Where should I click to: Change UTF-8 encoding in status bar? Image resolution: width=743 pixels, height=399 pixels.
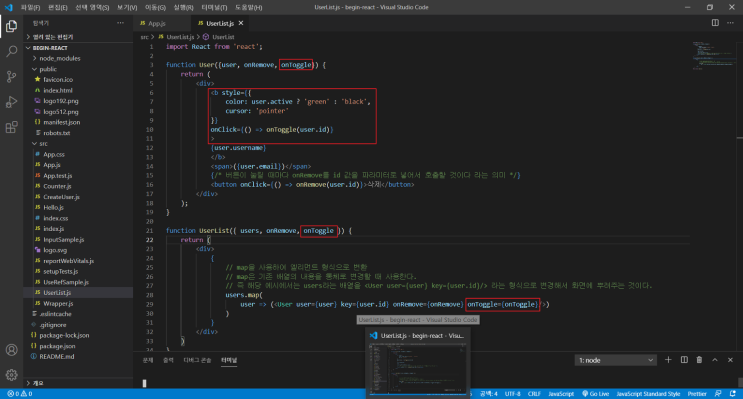point(512,394)
